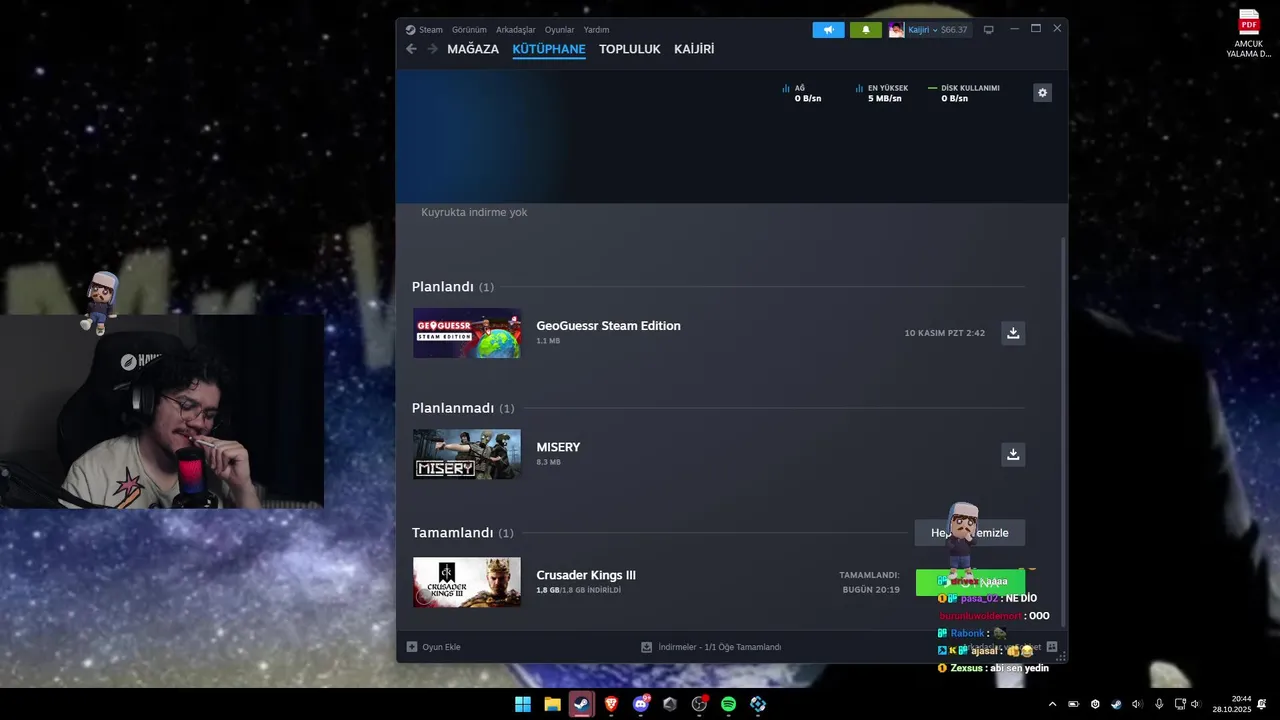Click the battery tray icon
1280x720 pixels.
[x=1074, y=704]
